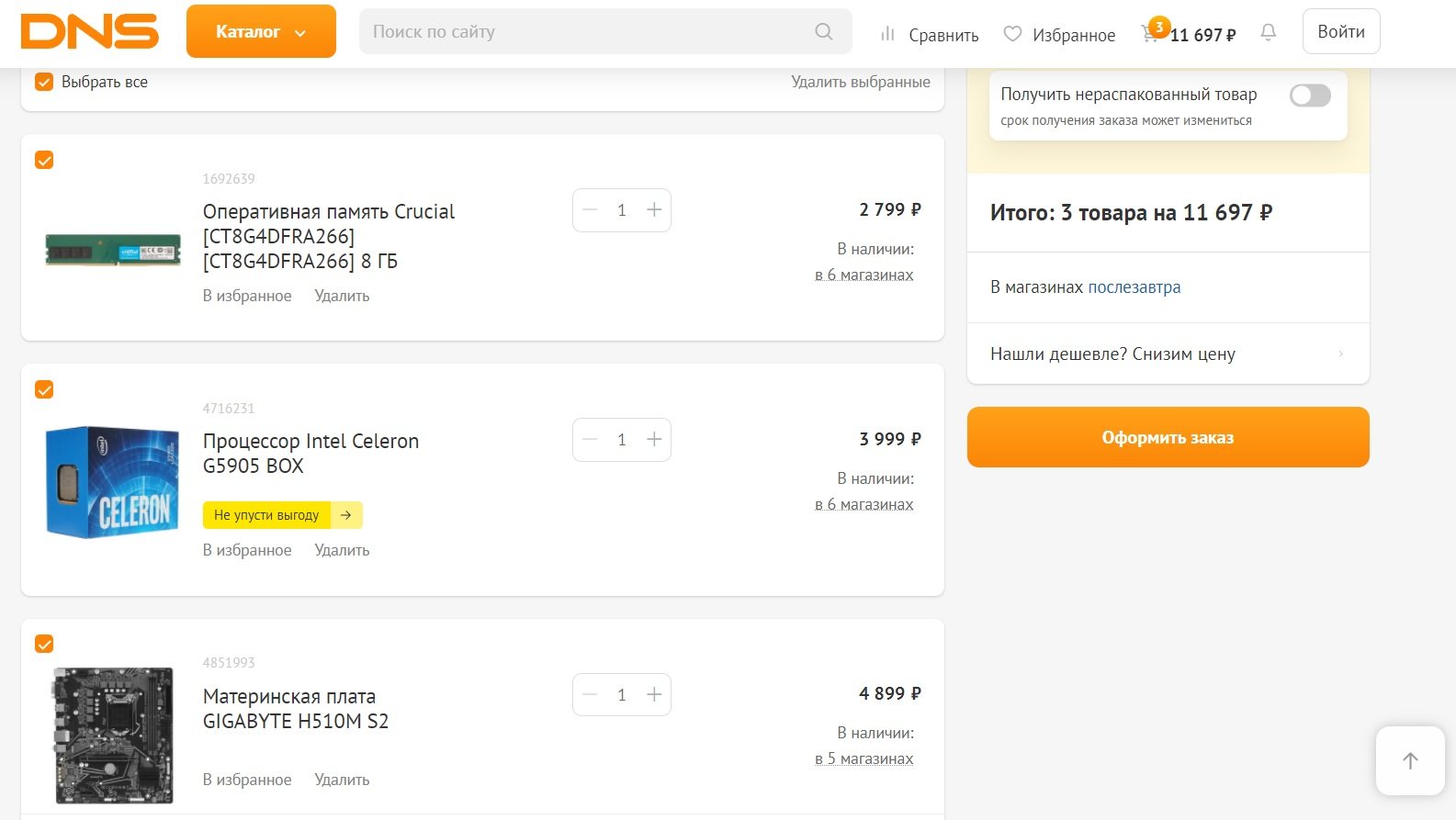Click the Оформить заказ button
This screenshot has height=820, width=1456.
(x=1168, y=437)
